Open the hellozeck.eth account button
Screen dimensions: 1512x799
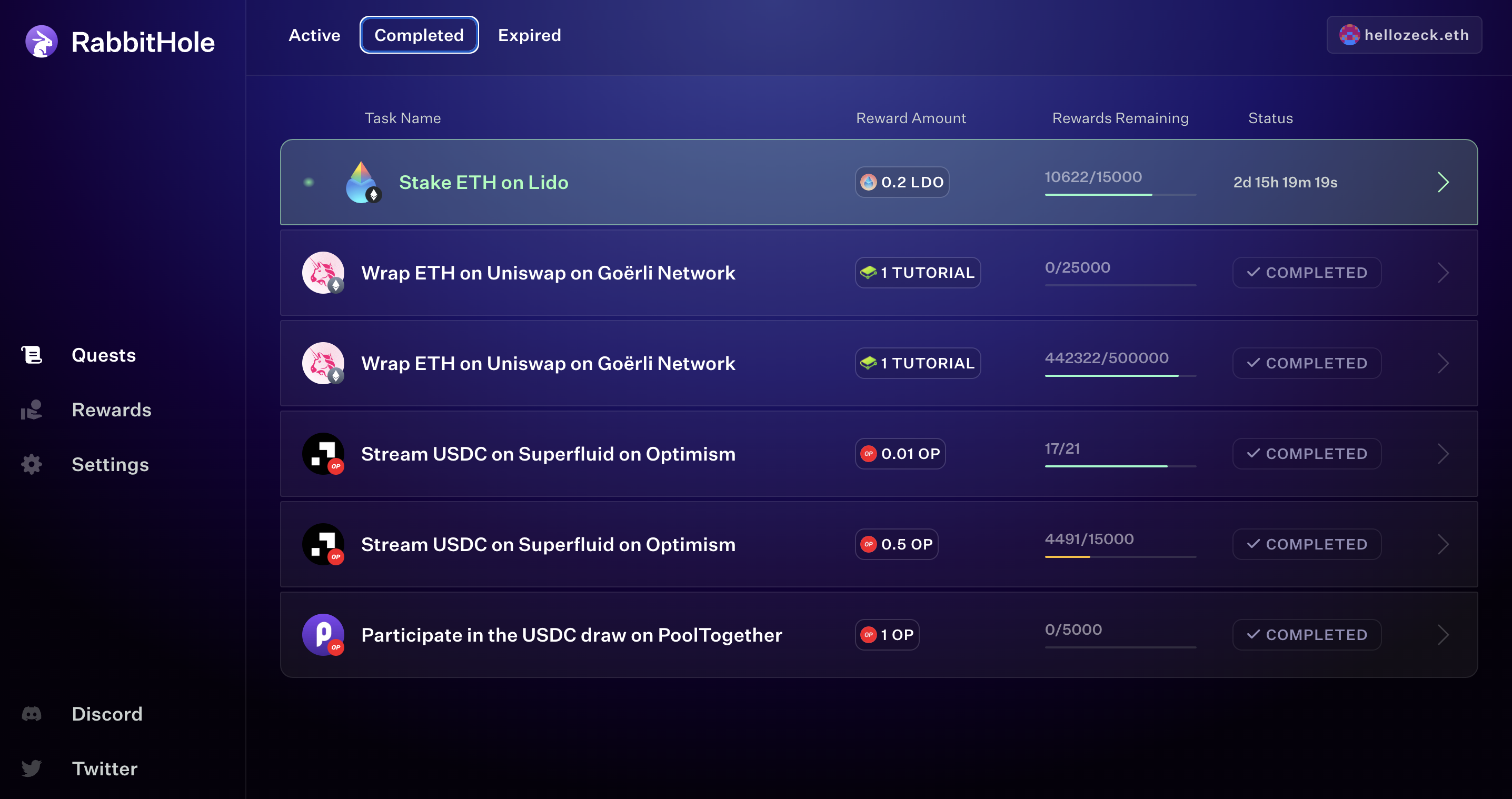click(x=1404, y=35)
